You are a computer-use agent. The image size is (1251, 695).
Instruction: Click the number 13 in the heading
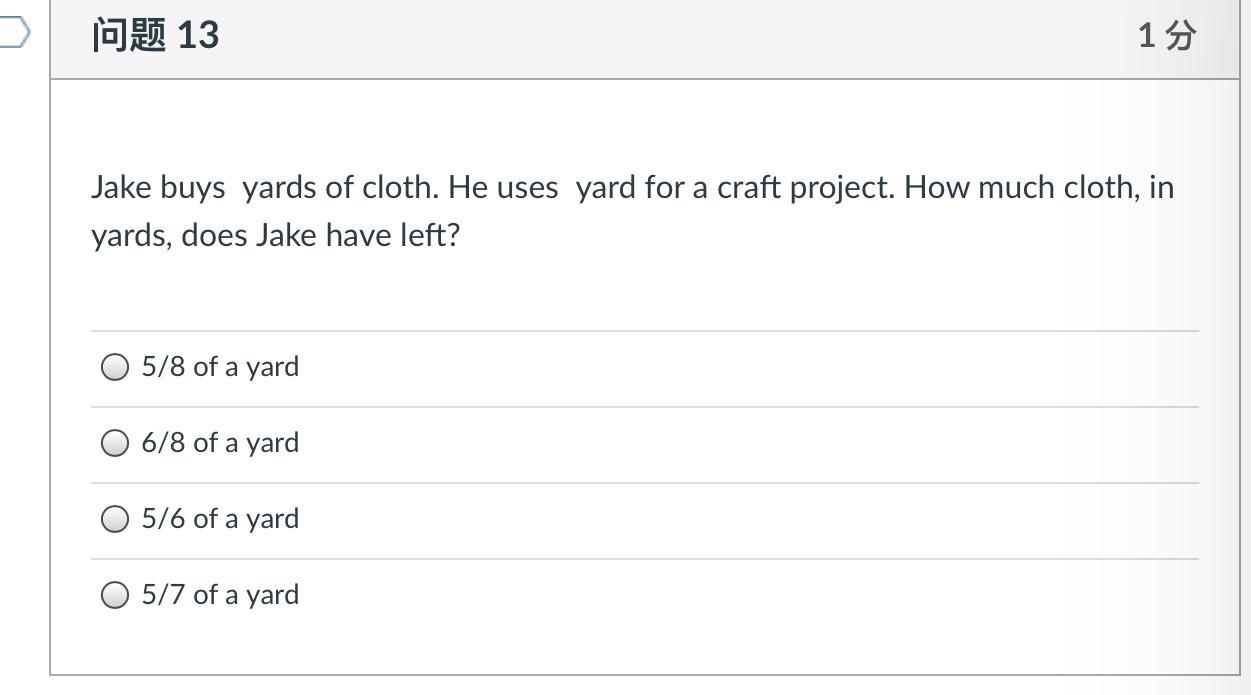[198, 35]
